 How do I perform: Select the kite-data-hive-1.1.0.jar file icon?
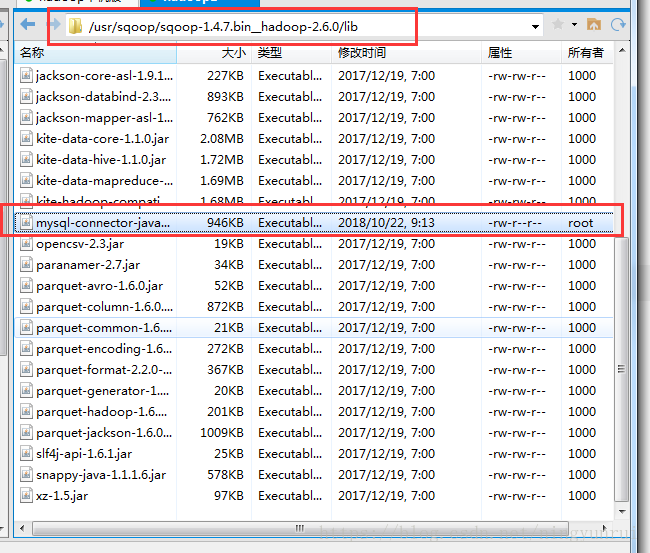(26, 160)
